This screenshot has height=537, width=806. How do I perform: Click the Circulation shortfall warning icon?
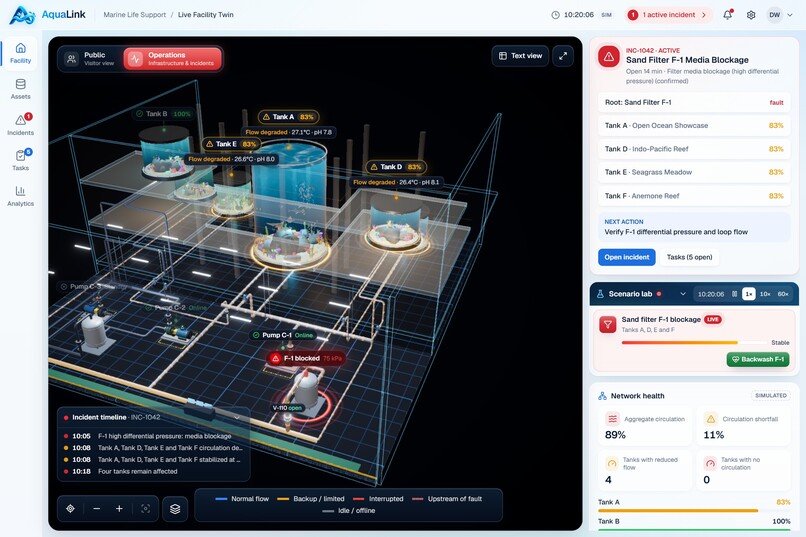[710, 419]
